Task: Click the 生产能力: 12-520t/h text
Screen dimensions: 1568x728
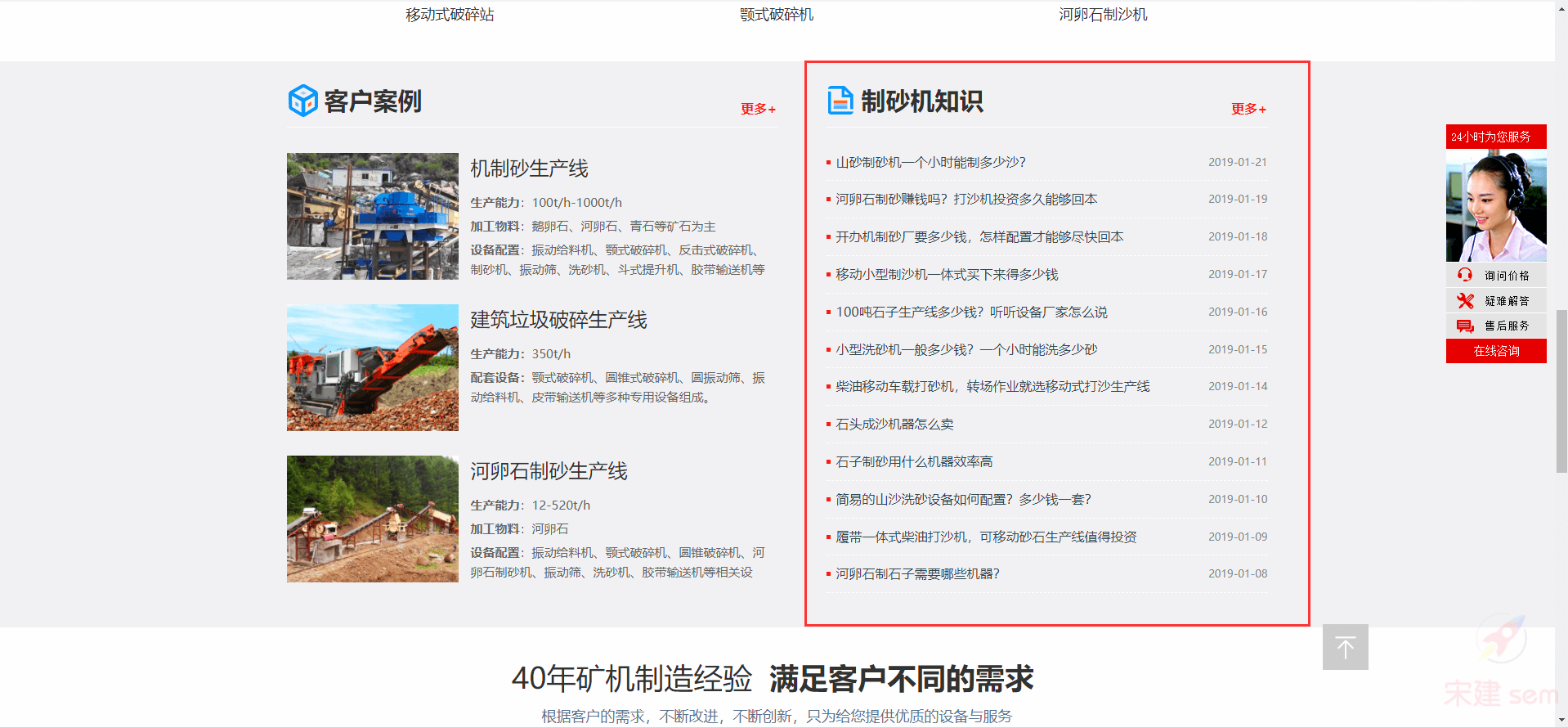Action: (x=530, y=505)
